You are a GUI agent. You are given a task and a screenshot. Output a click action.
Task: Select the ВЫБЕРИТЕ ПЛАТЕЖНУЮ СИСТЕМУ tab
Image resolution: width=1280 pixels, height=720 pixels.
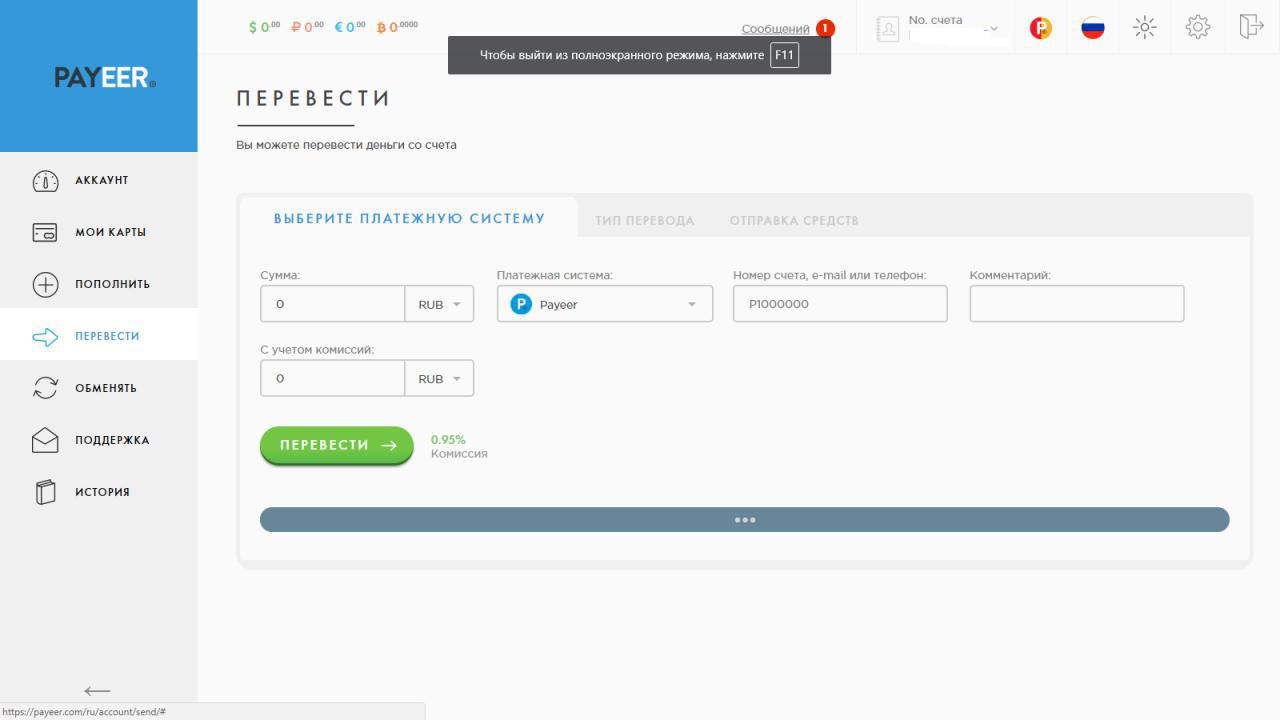[409, 218]
